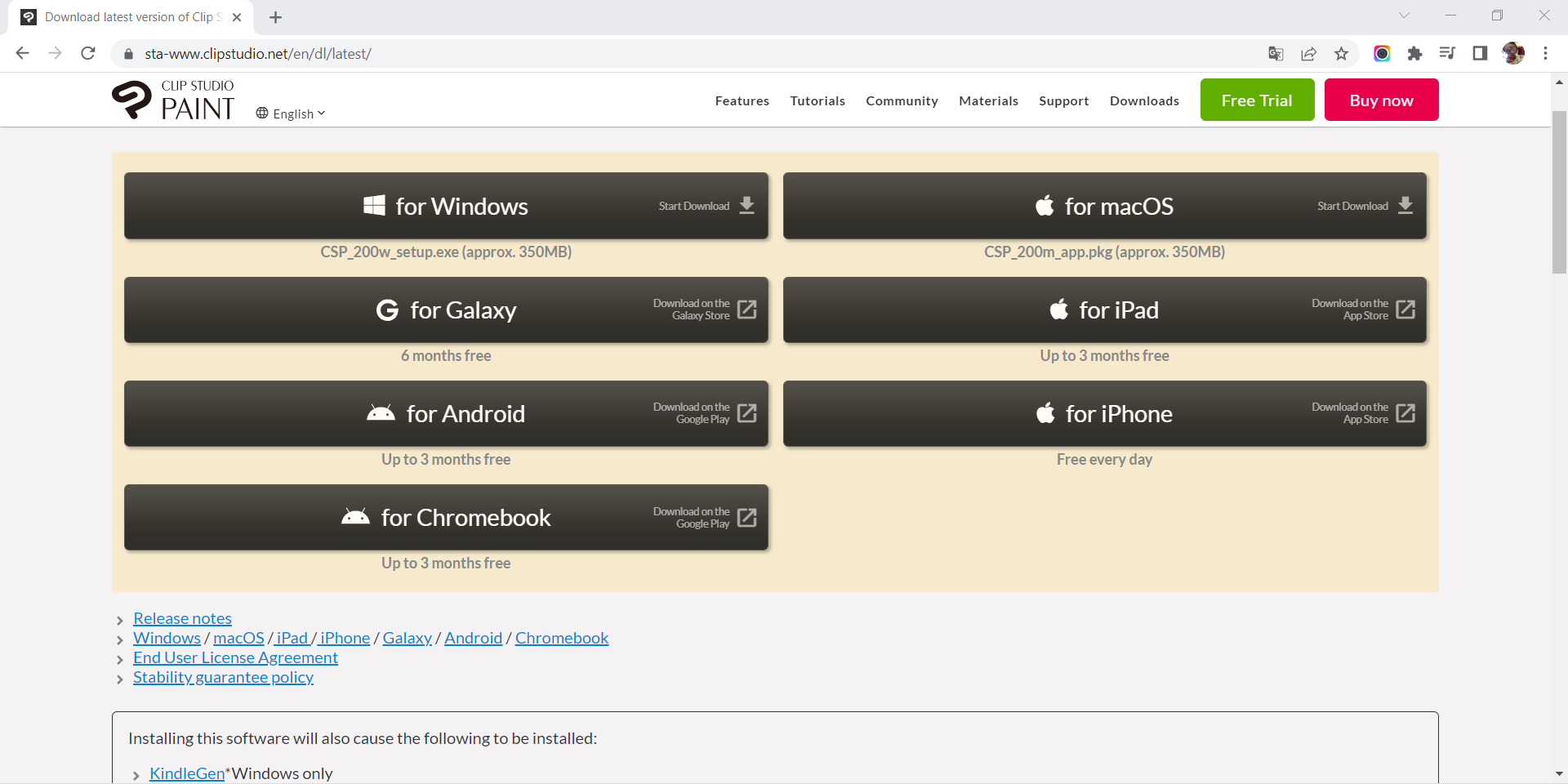Open the Release notes link
The image size is (1568, 784).
(182, 618)
